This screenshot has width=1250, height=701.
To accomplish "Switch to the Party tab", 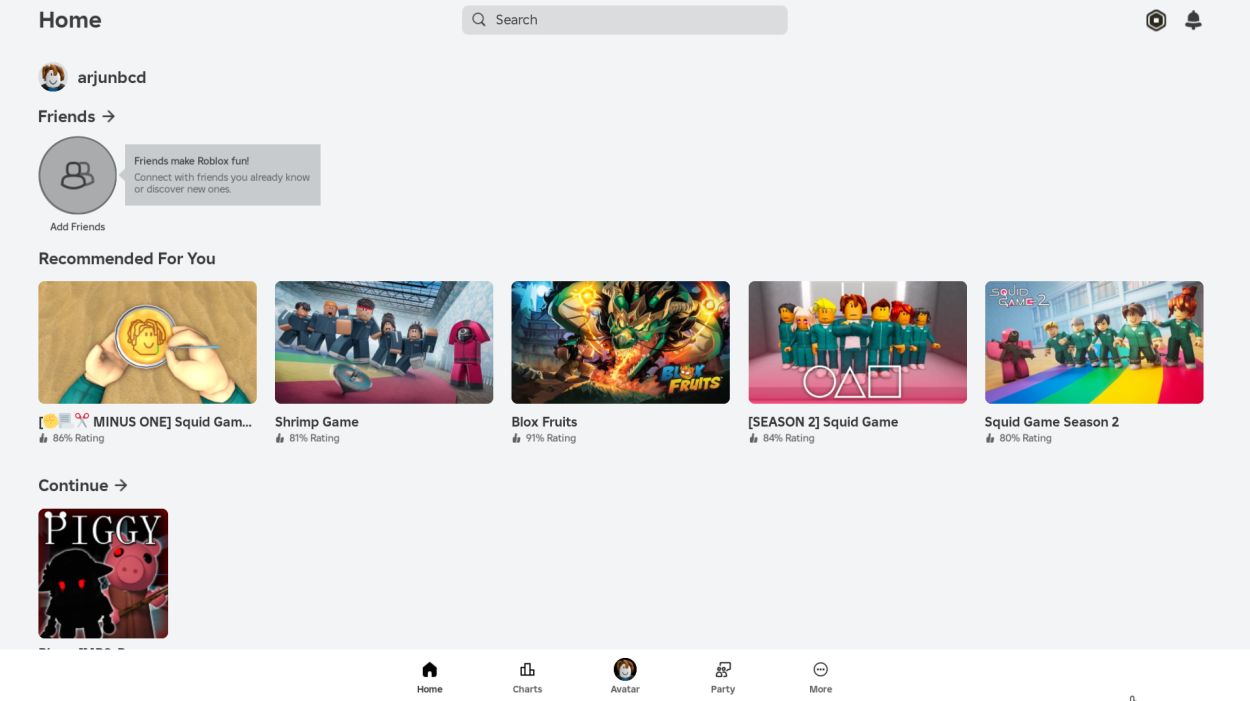I will [722, 676].
